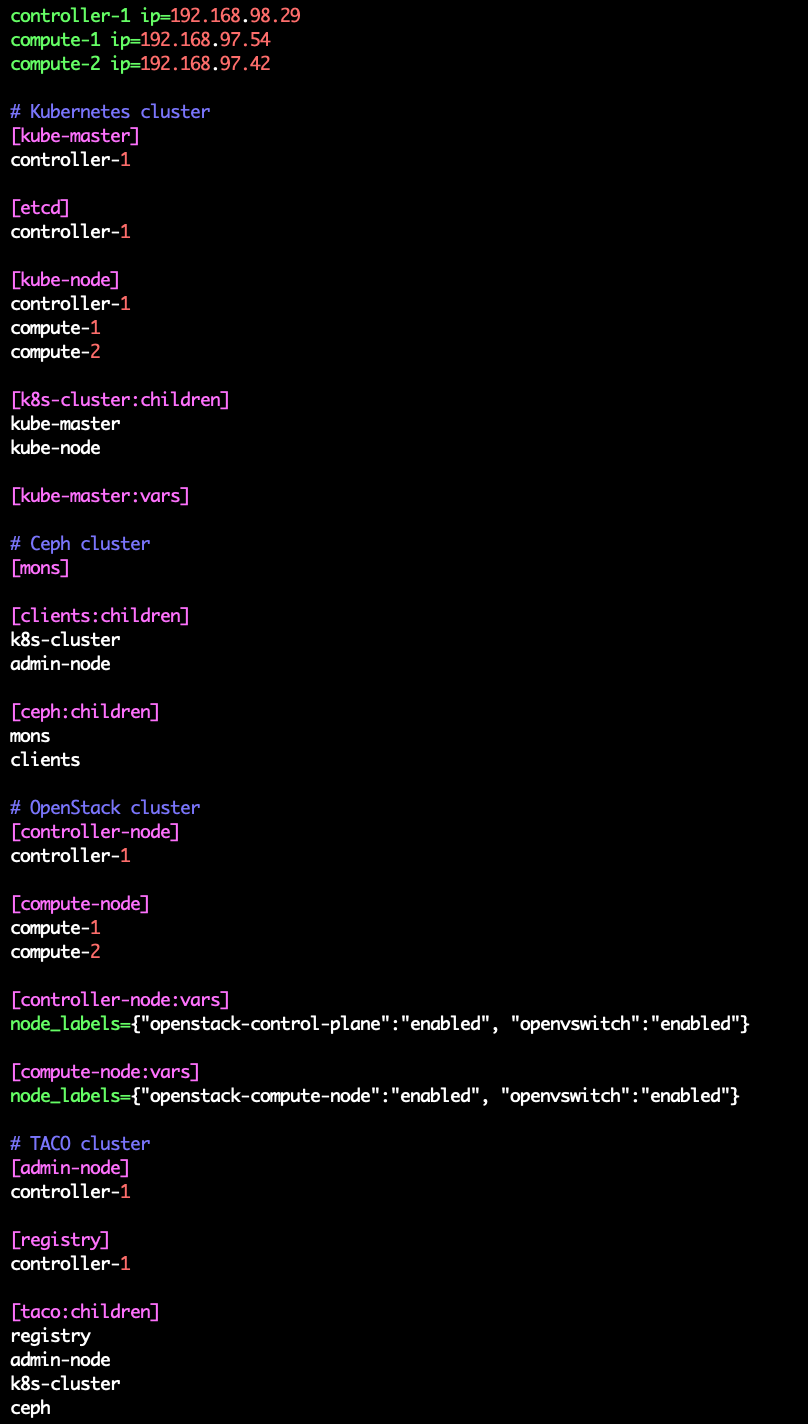
Task: Click the [etcd] section header
Action: (x=40, y=208)
